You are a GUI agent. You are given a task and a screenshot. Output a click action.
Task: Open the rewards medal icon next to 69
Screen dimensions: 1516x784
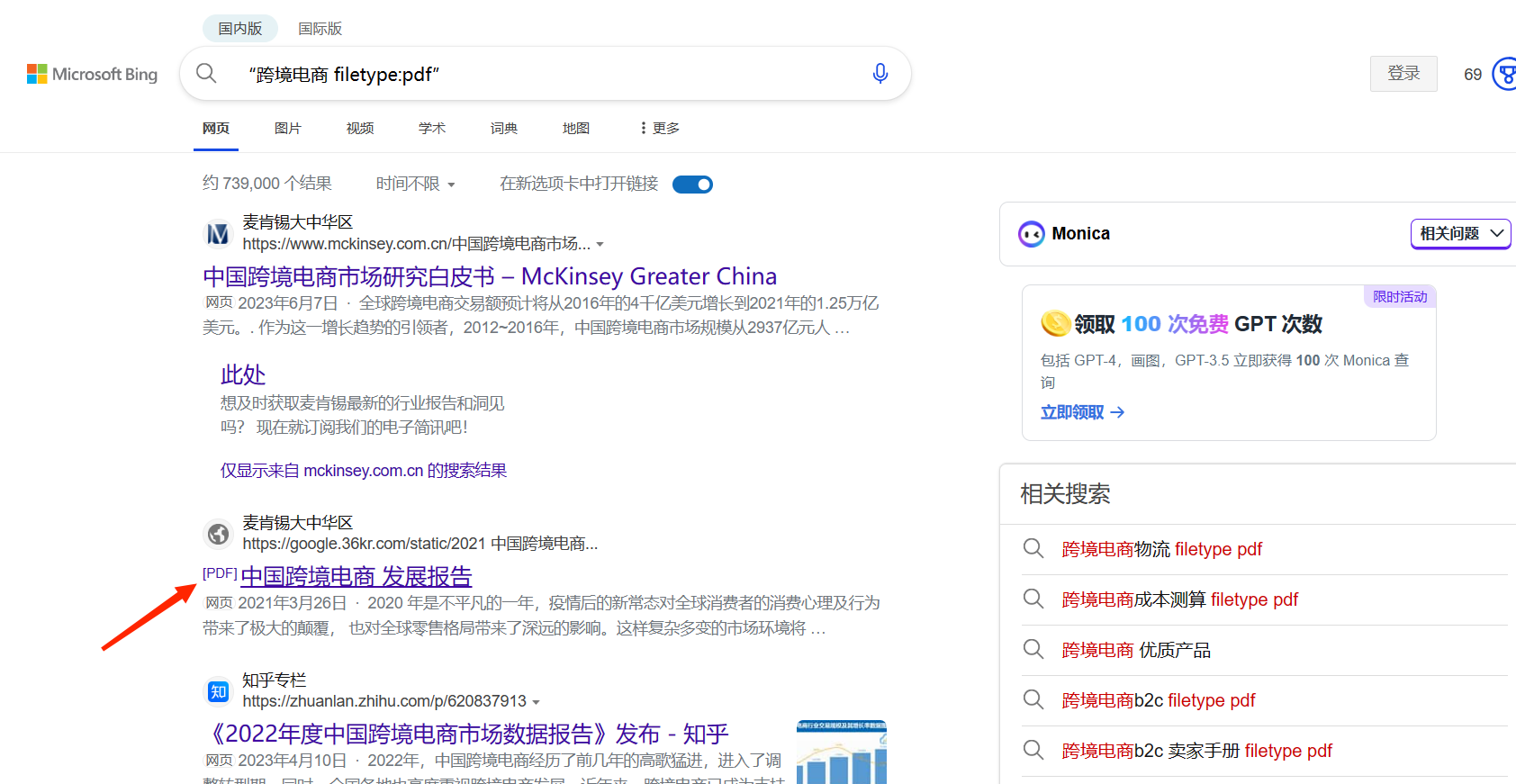coord(1505,74)
